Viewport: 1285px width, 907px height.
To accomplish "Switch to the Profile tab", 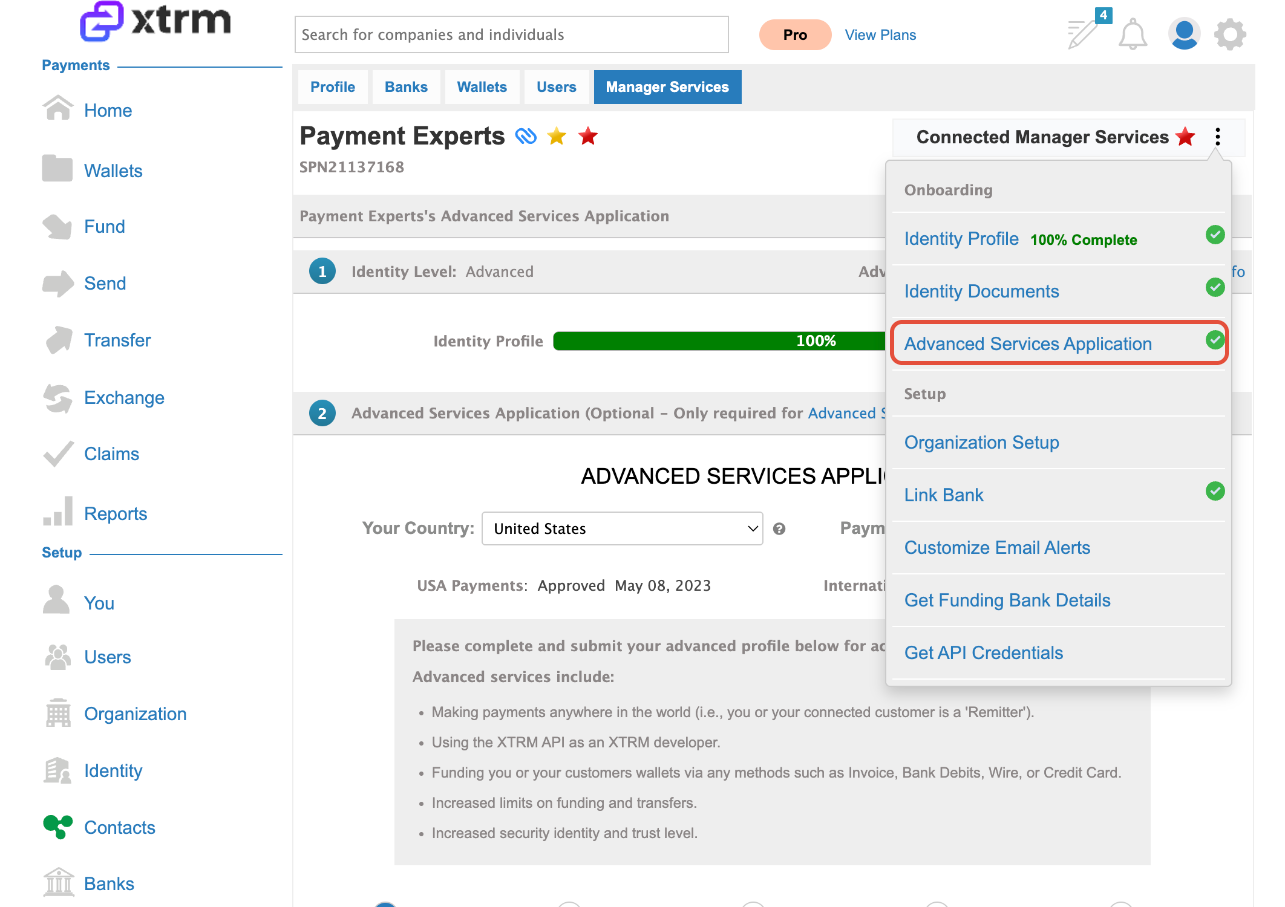I will [333, 87].
